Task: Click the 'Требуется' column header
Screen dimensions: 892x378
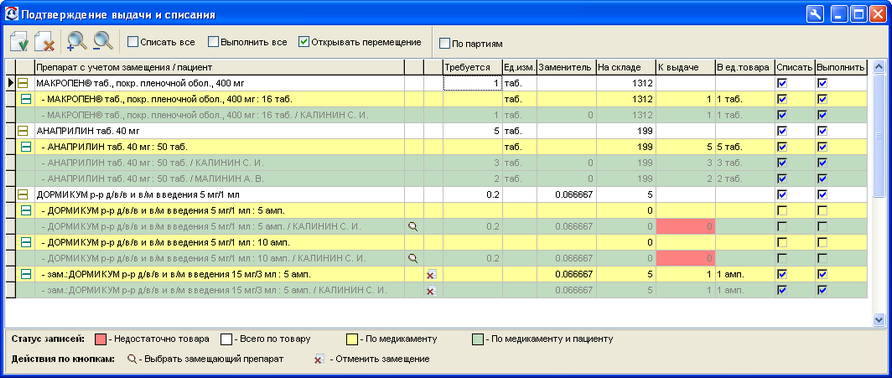Action: [x=473, y=67]
